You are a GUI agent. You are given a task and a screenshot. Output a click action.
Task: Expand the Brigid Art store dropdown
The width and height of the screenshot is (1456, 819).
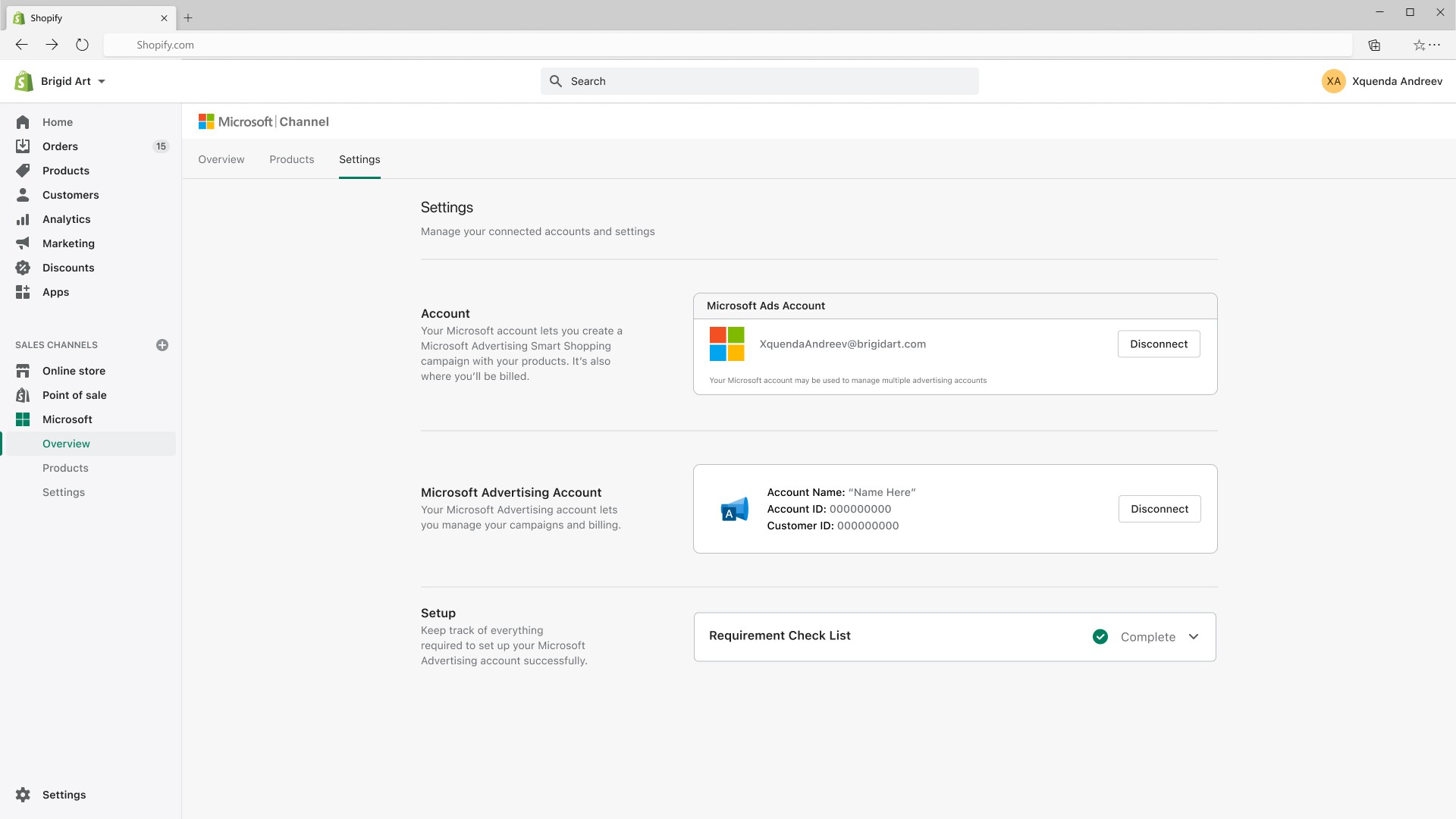click(102, 81)
